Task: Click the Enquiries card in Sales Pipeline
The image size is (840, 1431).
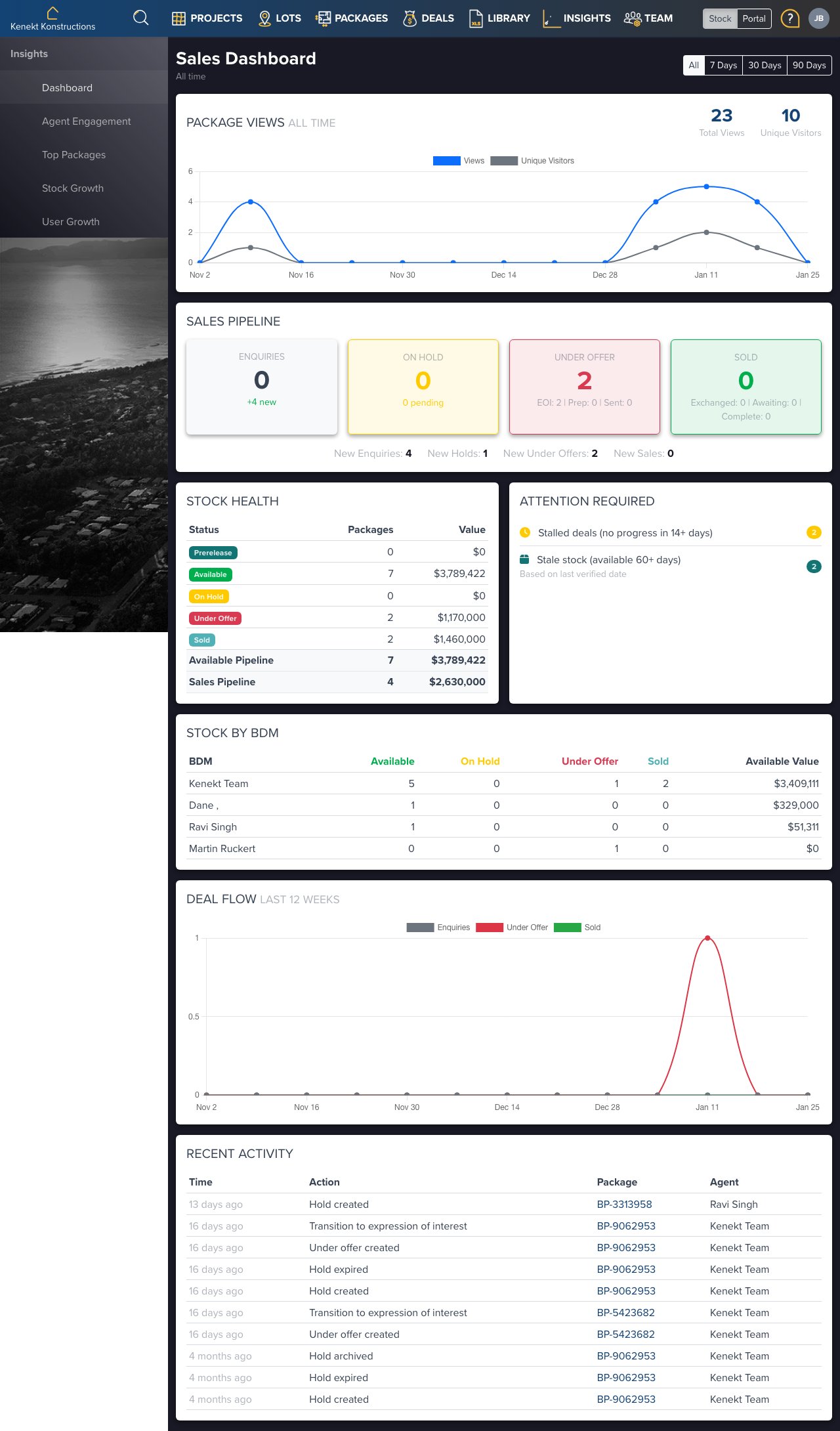Action: click(x=262, y=387)
